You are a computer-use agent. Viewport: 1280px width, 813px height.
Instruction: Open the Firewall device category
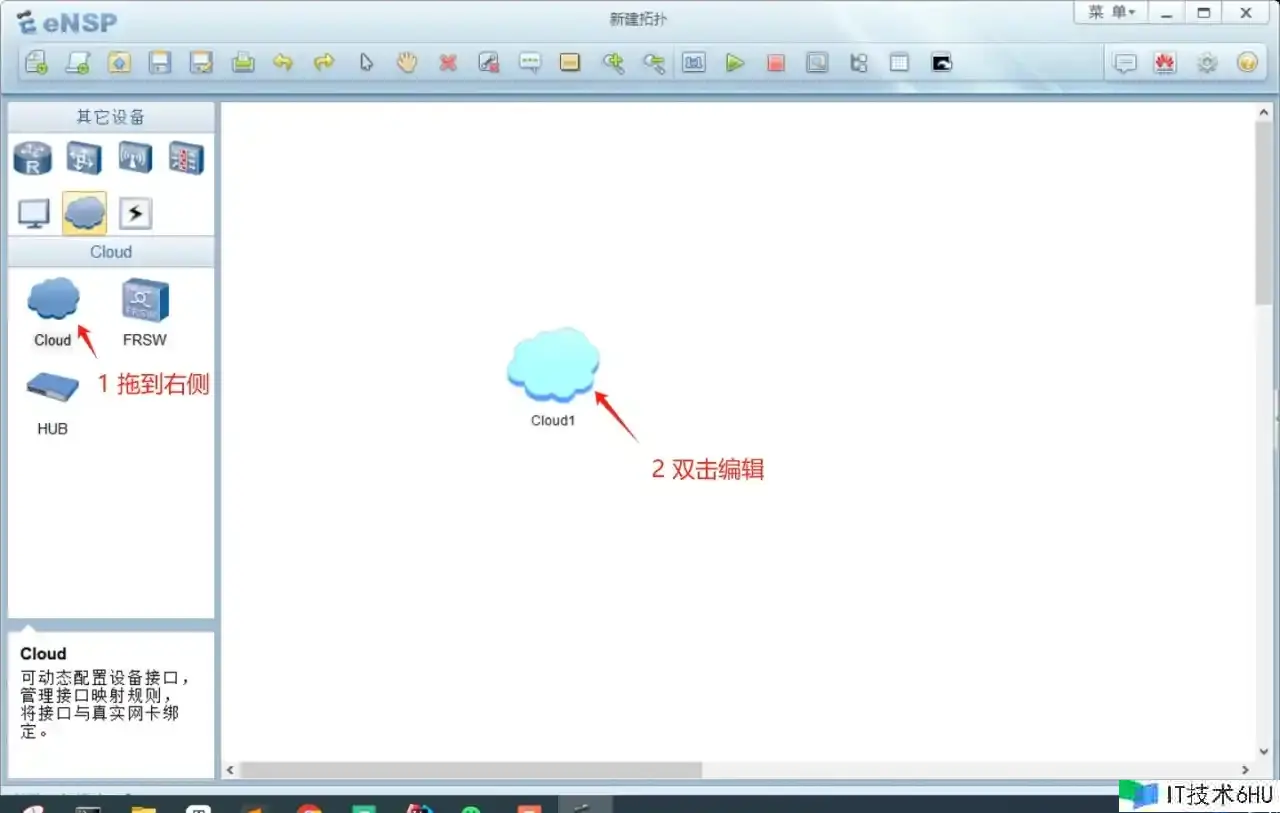(x=186, y=158)
